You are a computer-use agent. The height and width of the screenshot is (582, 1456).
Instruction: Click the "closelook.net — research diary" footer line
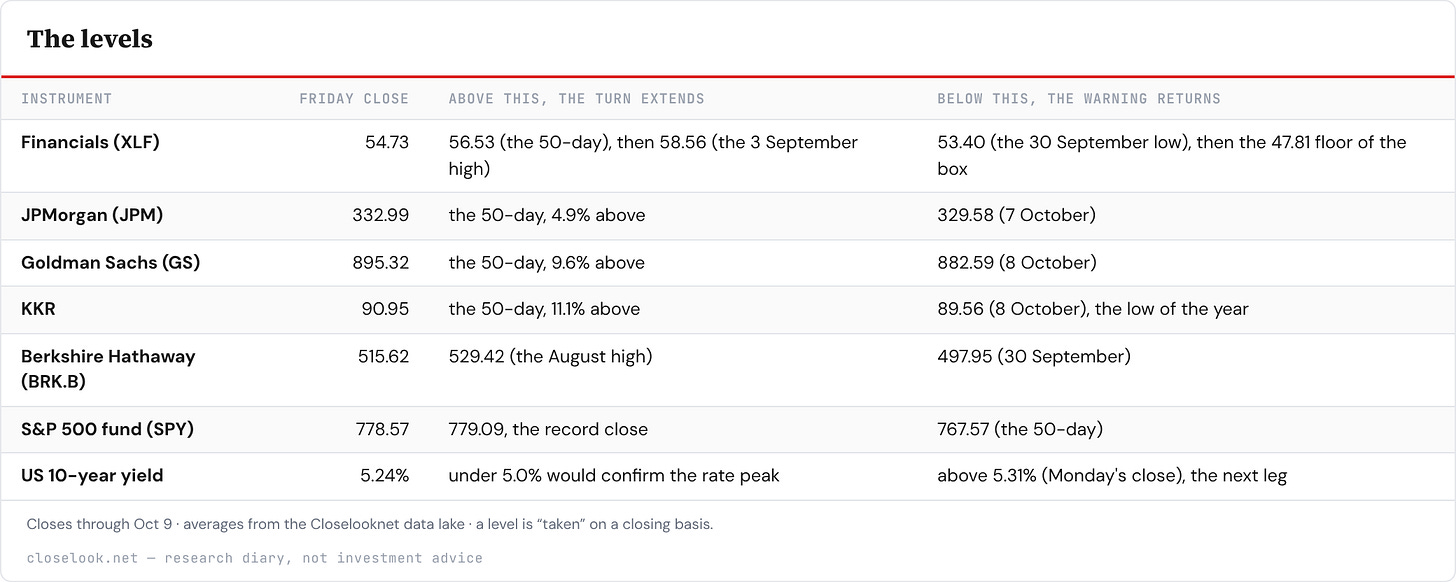[255, 558]
